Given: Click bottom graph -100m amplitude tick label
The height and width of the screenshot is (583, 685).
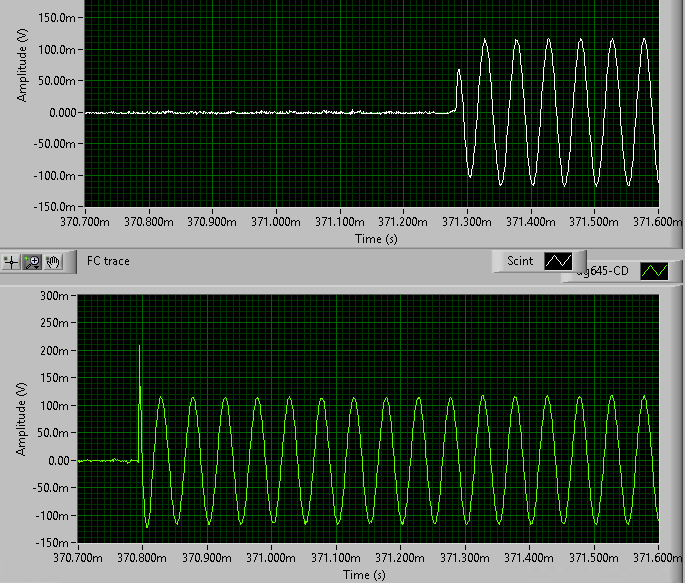Looking at the screenshot, I should point(52,515).
